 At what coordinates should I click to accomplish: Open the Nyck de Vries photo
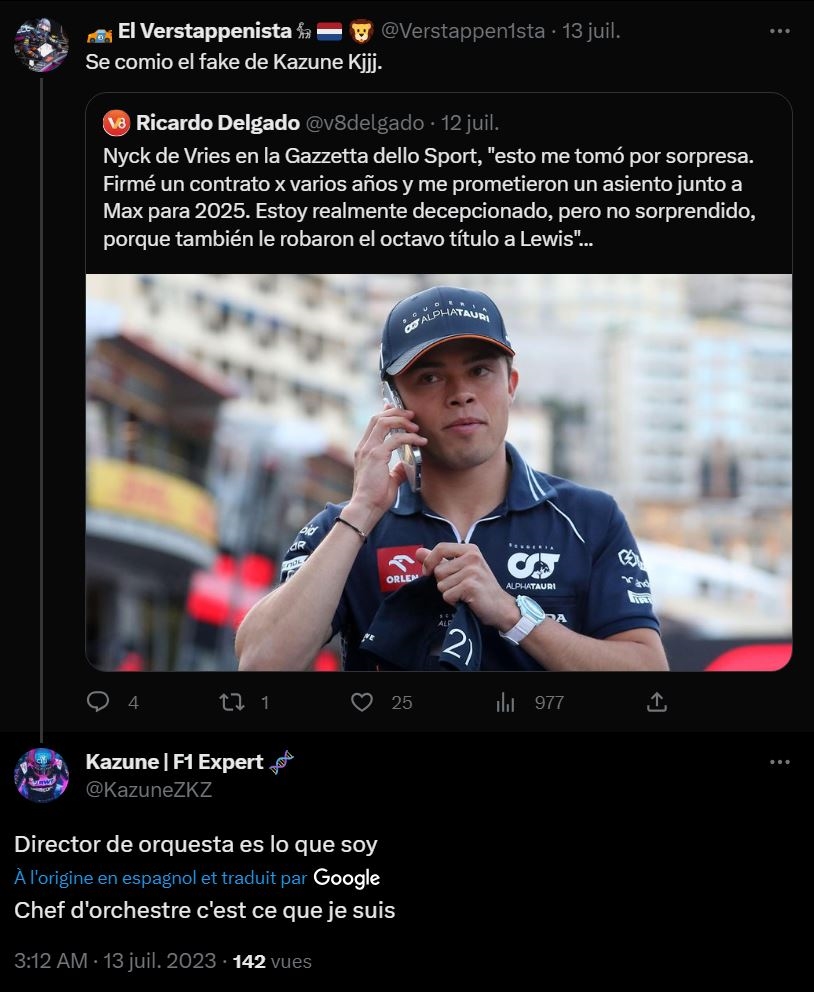click(x=438, y=472)
